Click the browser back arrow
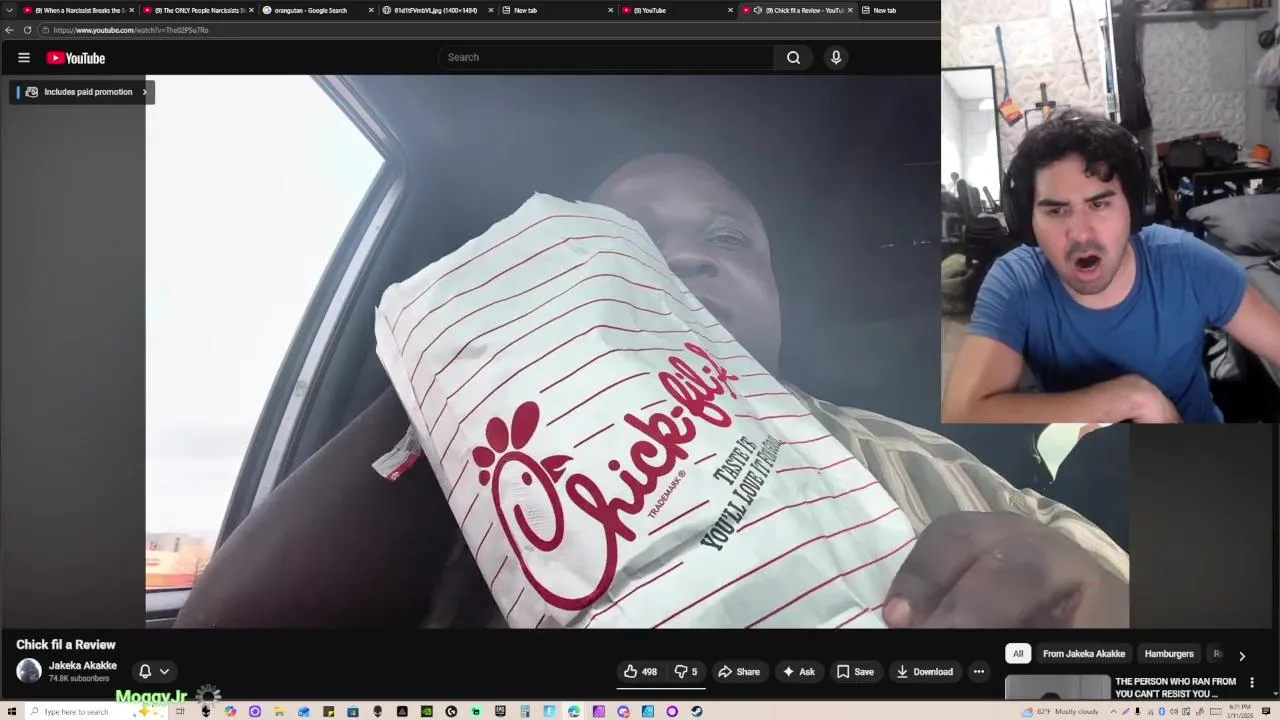Screen dimensions: 1280x720 coord(10,30)
